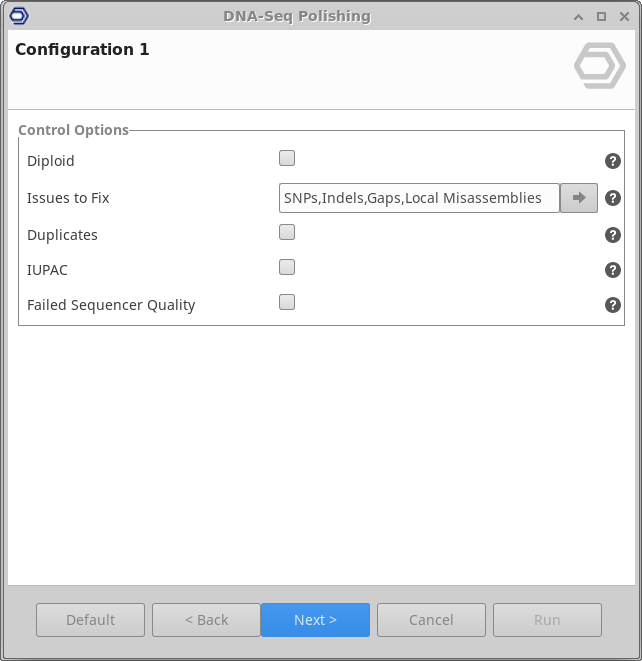Image resolution: width=642 pixels, height=661 pixels.
Task: Check the Failed Sequencer Quality box
Action: point(287,302)
